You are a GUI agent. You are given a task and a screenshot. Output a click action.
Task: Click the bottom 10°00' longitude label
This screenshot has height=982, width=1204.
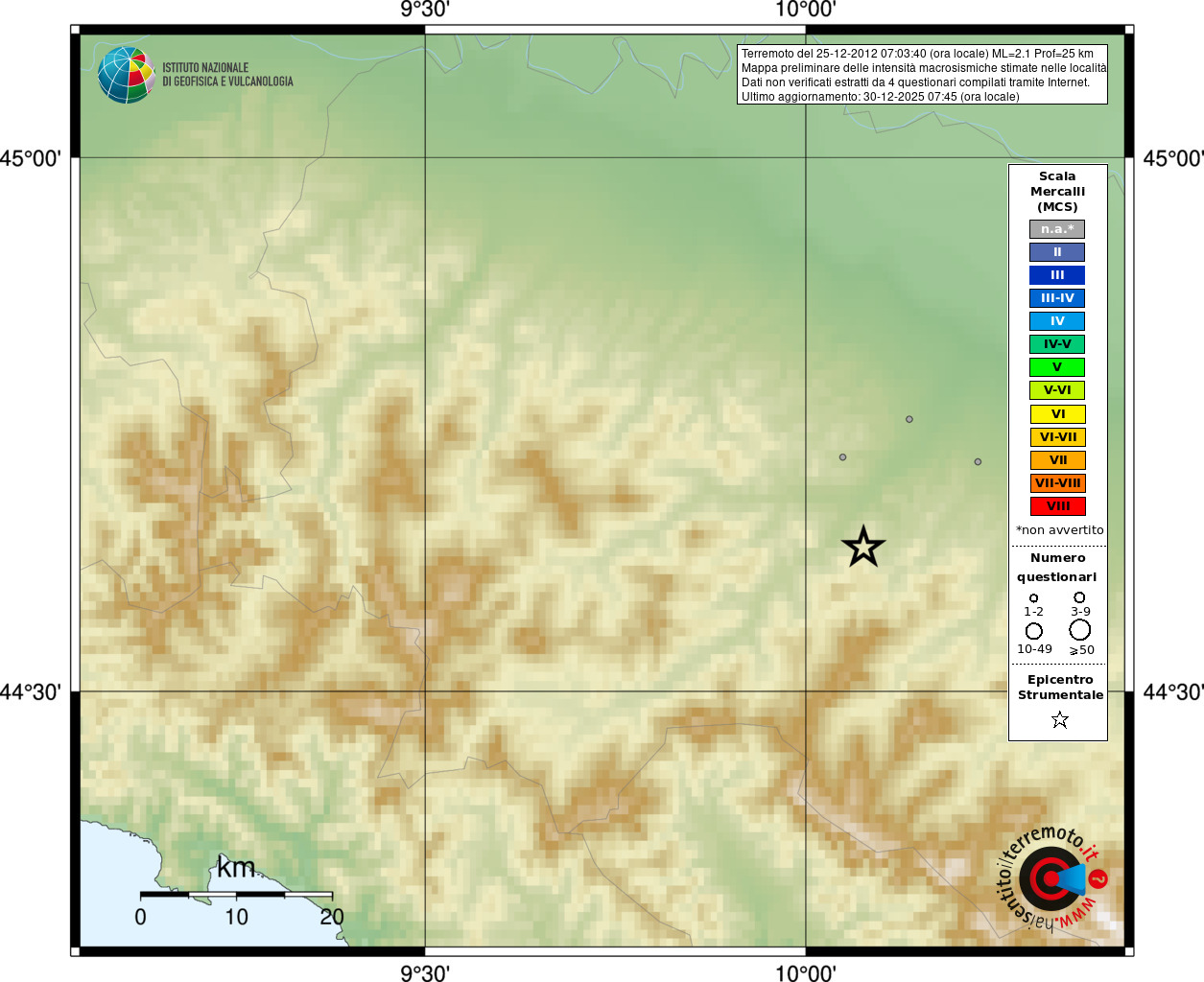806,973
